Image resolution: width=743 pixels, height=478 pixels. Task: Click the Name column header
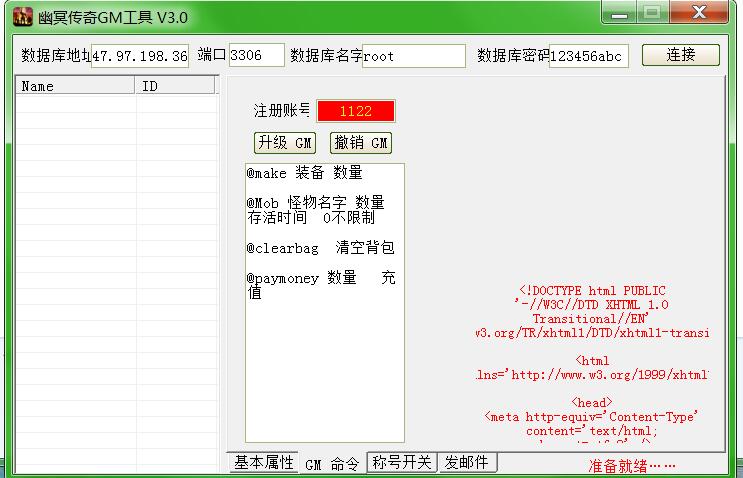pyautogui.click(x=76, y=86)
